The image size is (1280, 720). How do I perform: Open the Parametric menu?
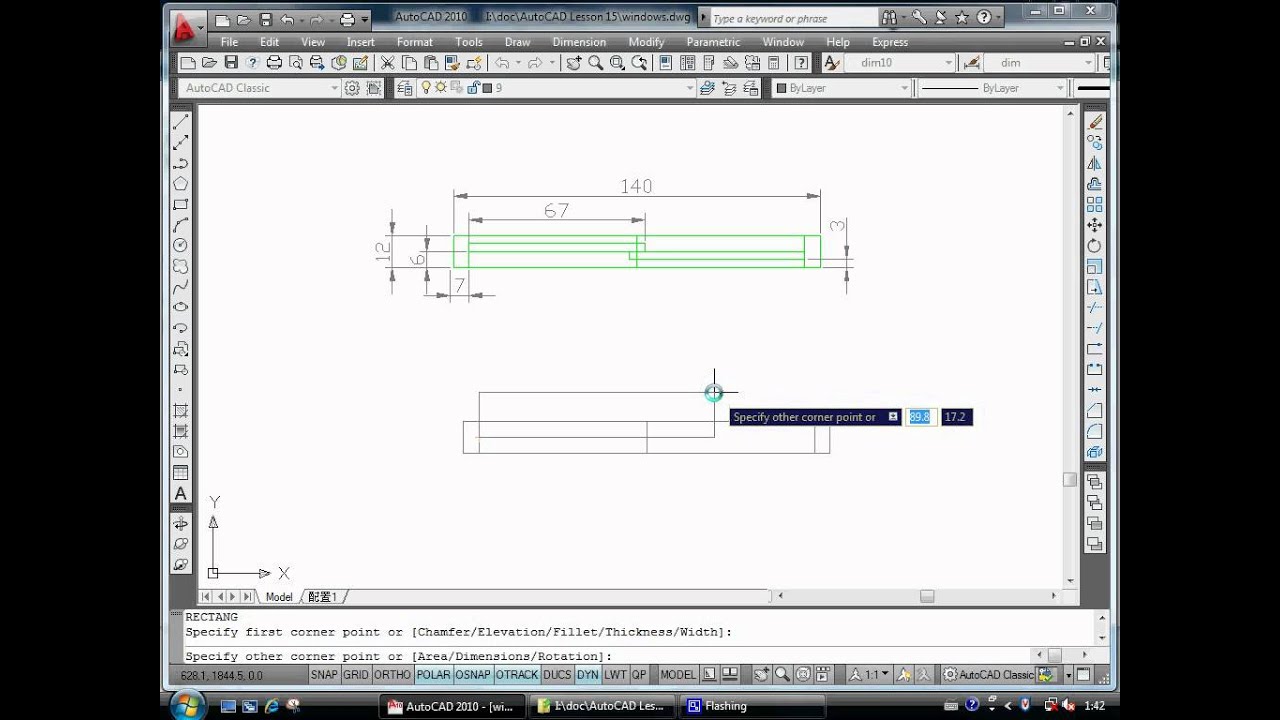[x=713, y=42]
